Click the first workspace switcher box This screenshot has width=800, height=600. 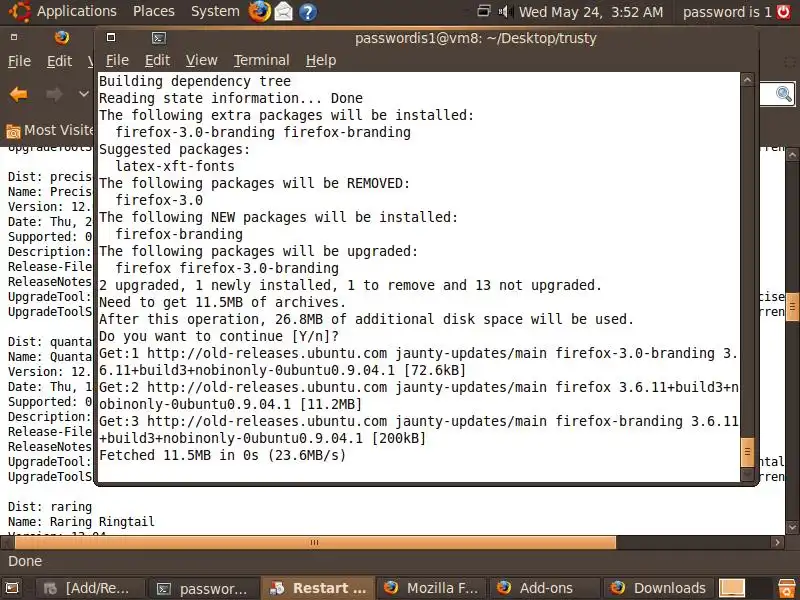(x=732, y=588)
